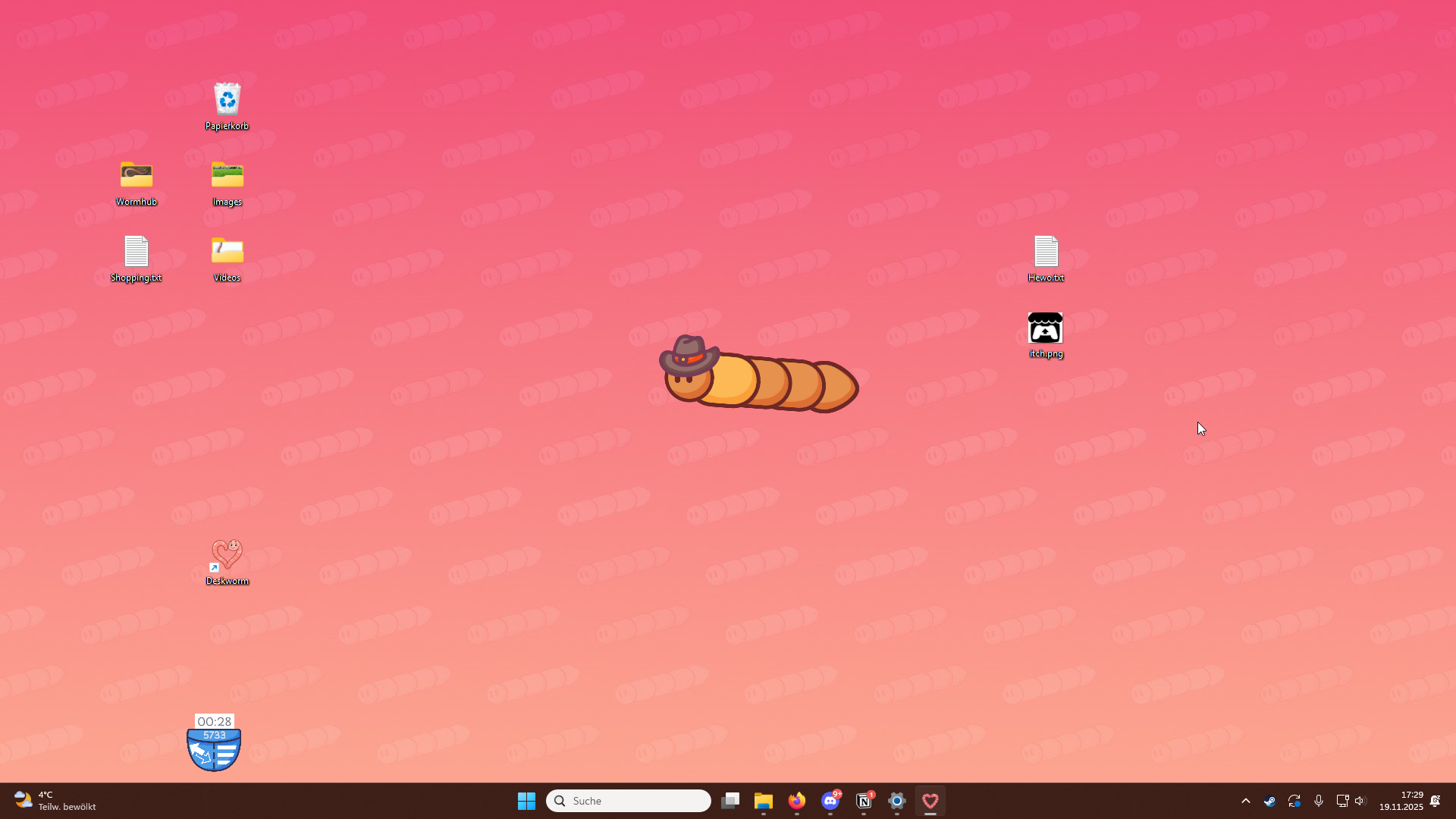Viewport: 1456px width, 819px height.
Task: Select the Wormhub folder icon
Action: [x=136, y=176]
